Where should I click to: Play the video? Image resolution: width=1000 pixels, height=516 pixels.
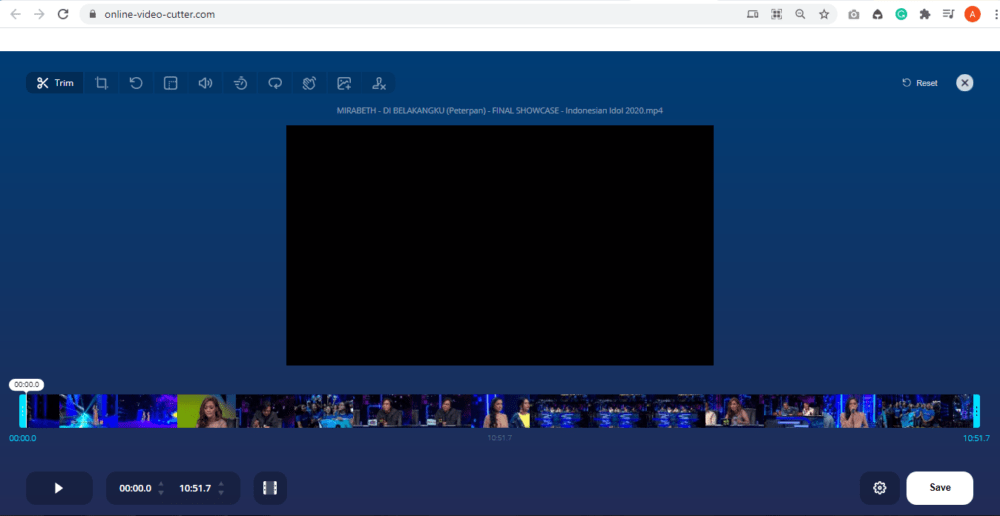pyautogui.click(x=59, y=488)
